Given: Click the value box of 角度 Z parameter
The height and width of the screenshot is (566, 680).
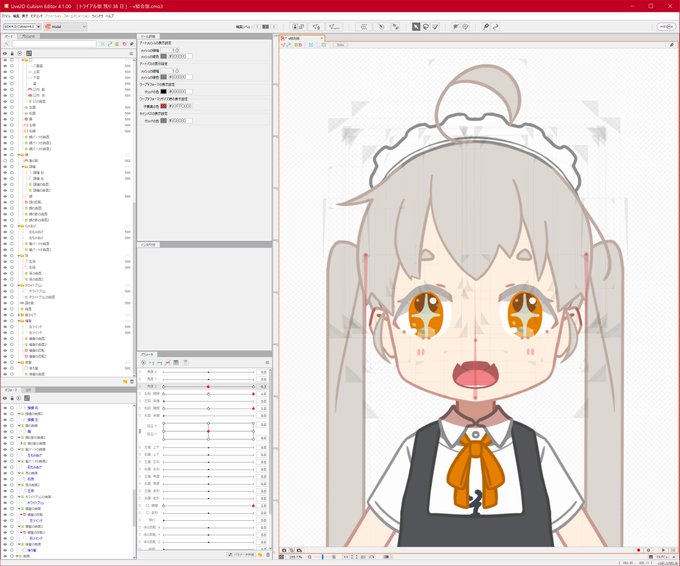Looking at the screenshot, I should (x=263, y=386).
